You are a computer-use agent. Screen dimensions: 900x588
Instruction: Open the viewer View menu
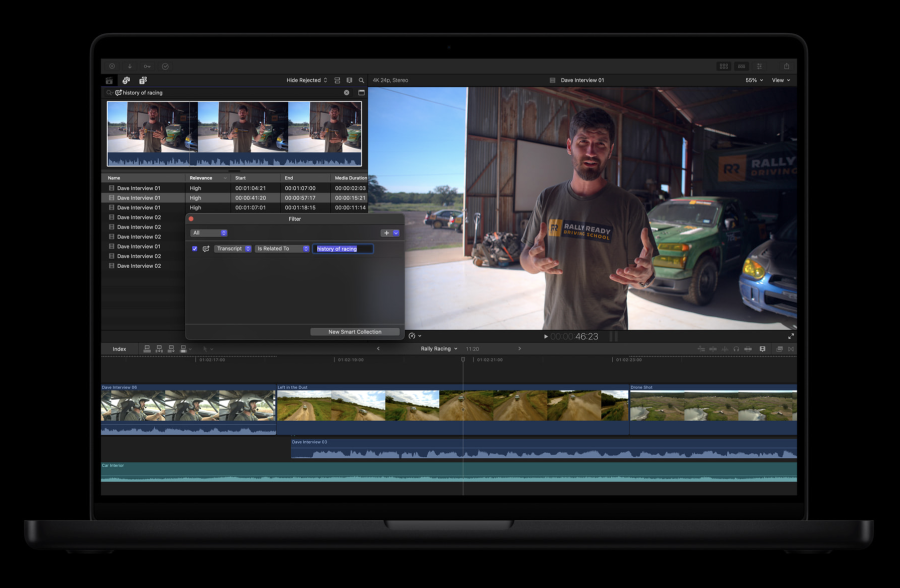pyautogui.click(x=780, y=80)
